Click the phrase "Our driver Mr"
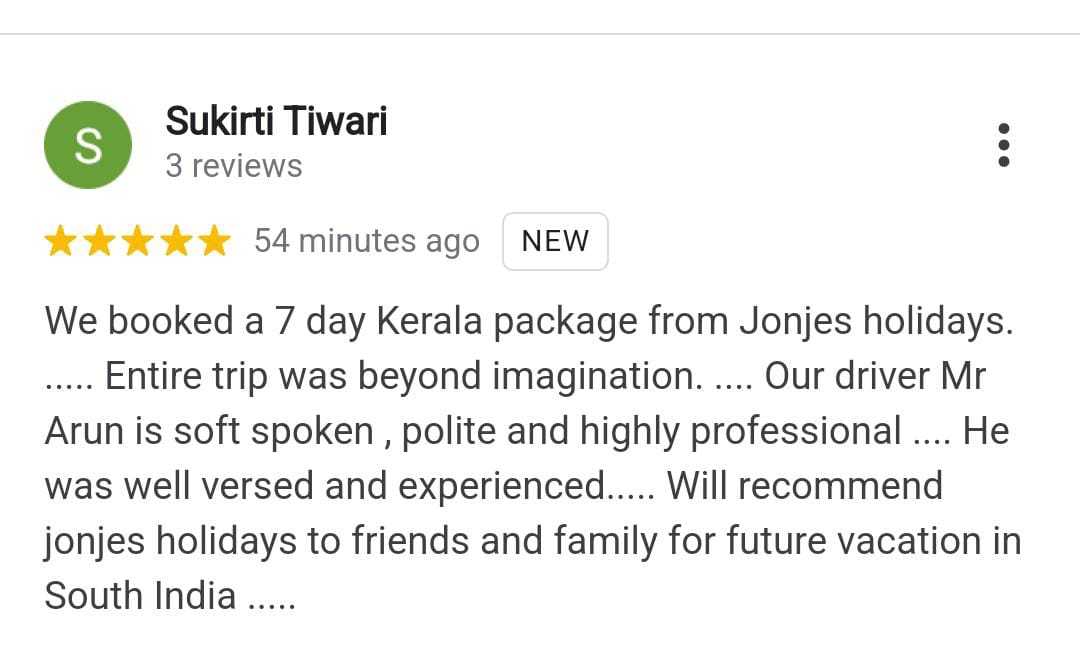The height and width of the screenshot is (649, 1080). point(875,377)
